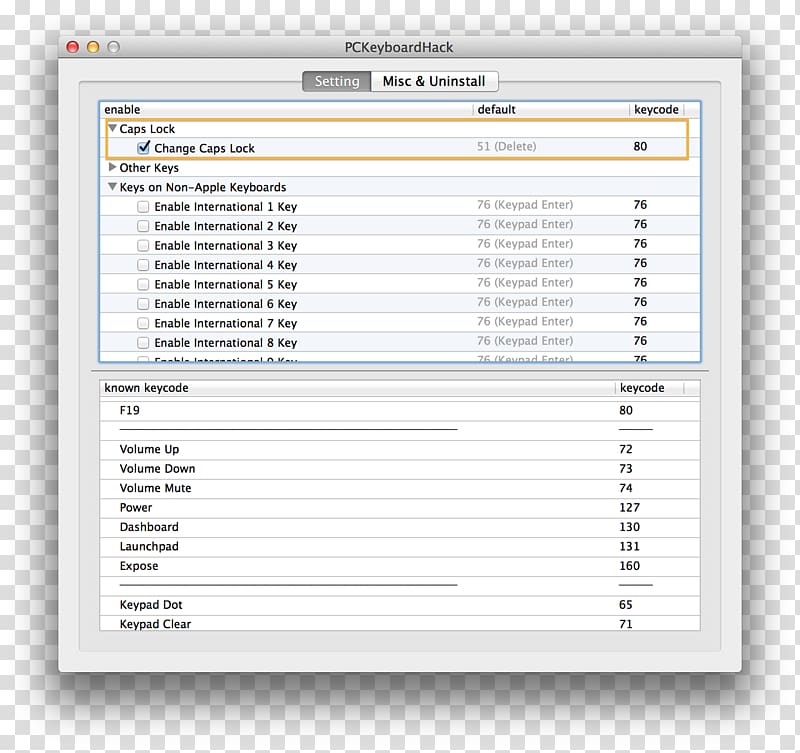Select keycode value for International 2 Key

point(640,224)
